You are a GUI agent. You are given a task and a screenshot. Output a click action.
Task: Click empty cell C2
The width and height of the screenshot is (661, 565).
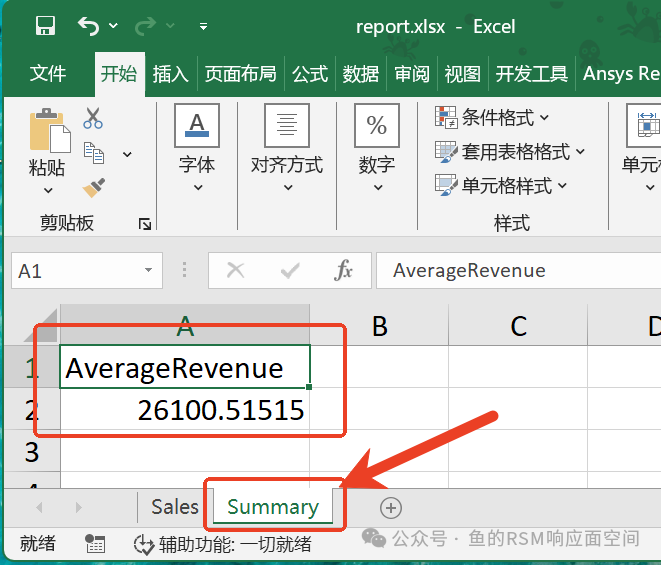click(518, 409)
